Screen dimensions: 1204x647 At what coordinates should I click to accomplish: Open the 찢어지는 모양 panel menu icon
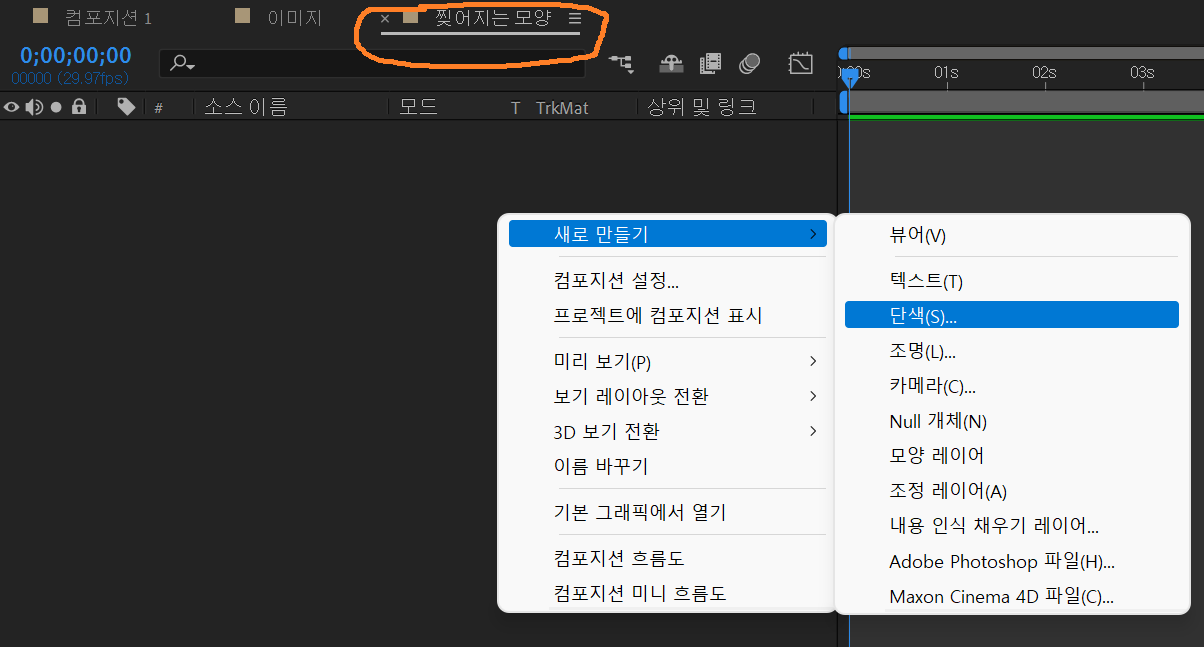(575, 18)
